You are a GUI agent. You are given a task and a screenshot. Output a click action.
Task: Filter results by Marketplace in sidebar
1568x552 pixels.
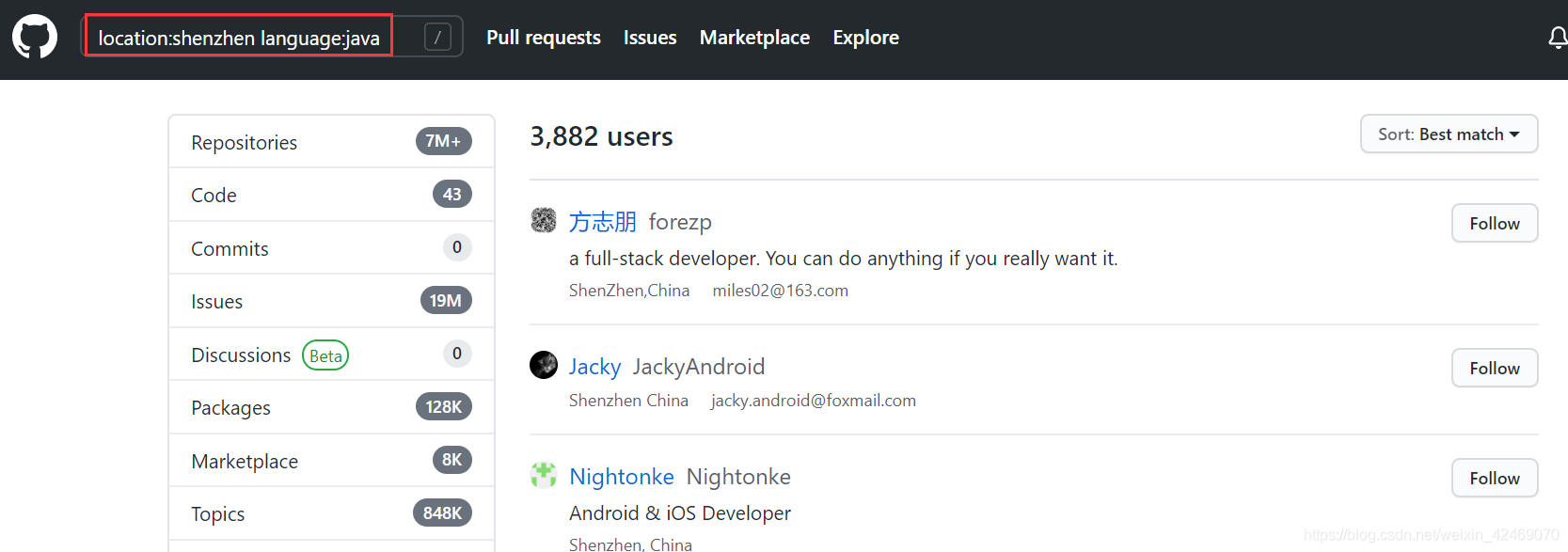coord(331,461)
